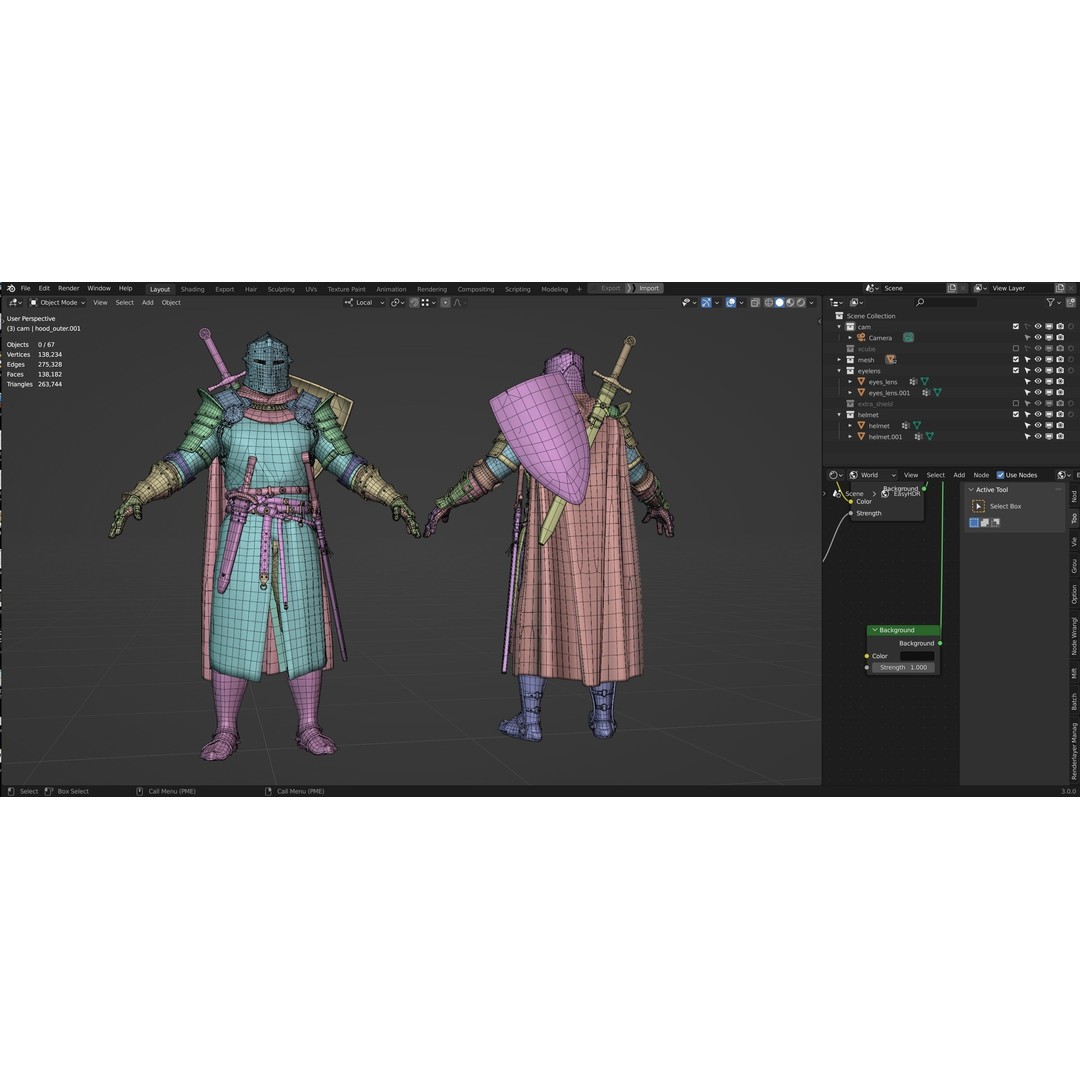
Task: Uncheck the mesh collection checkbox
Action: click(1016, 360)
